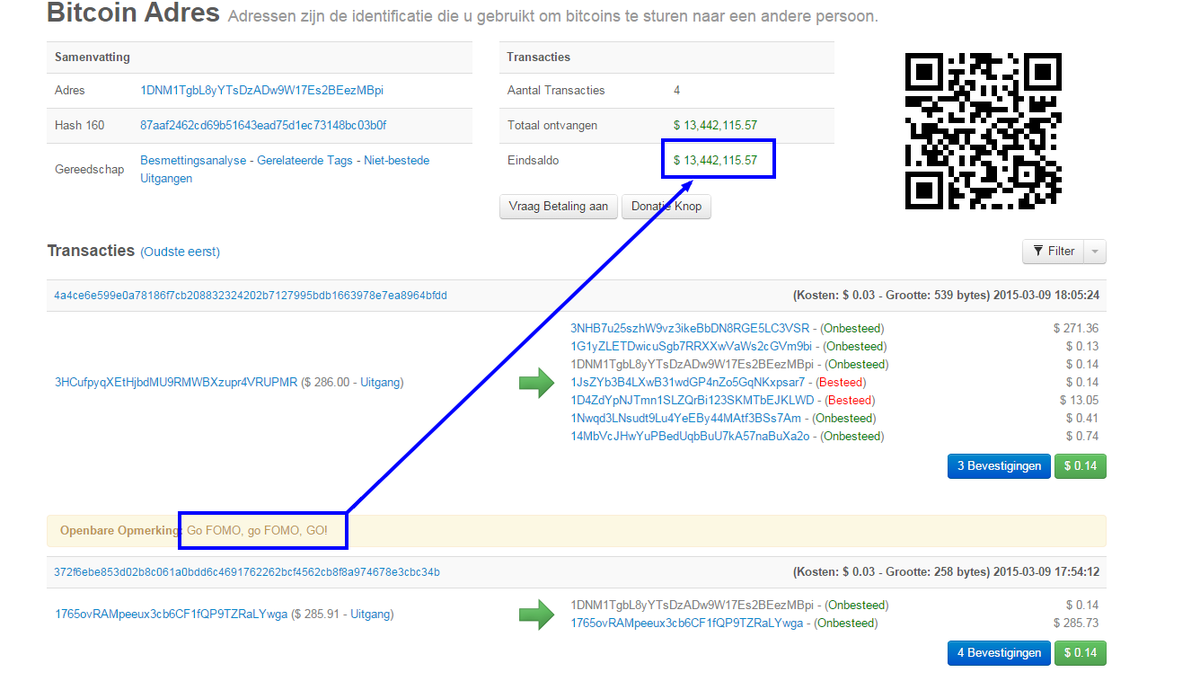Click the $ 0.41 output amount
The image size is (1200, 681).
(x=1082, y=418)
